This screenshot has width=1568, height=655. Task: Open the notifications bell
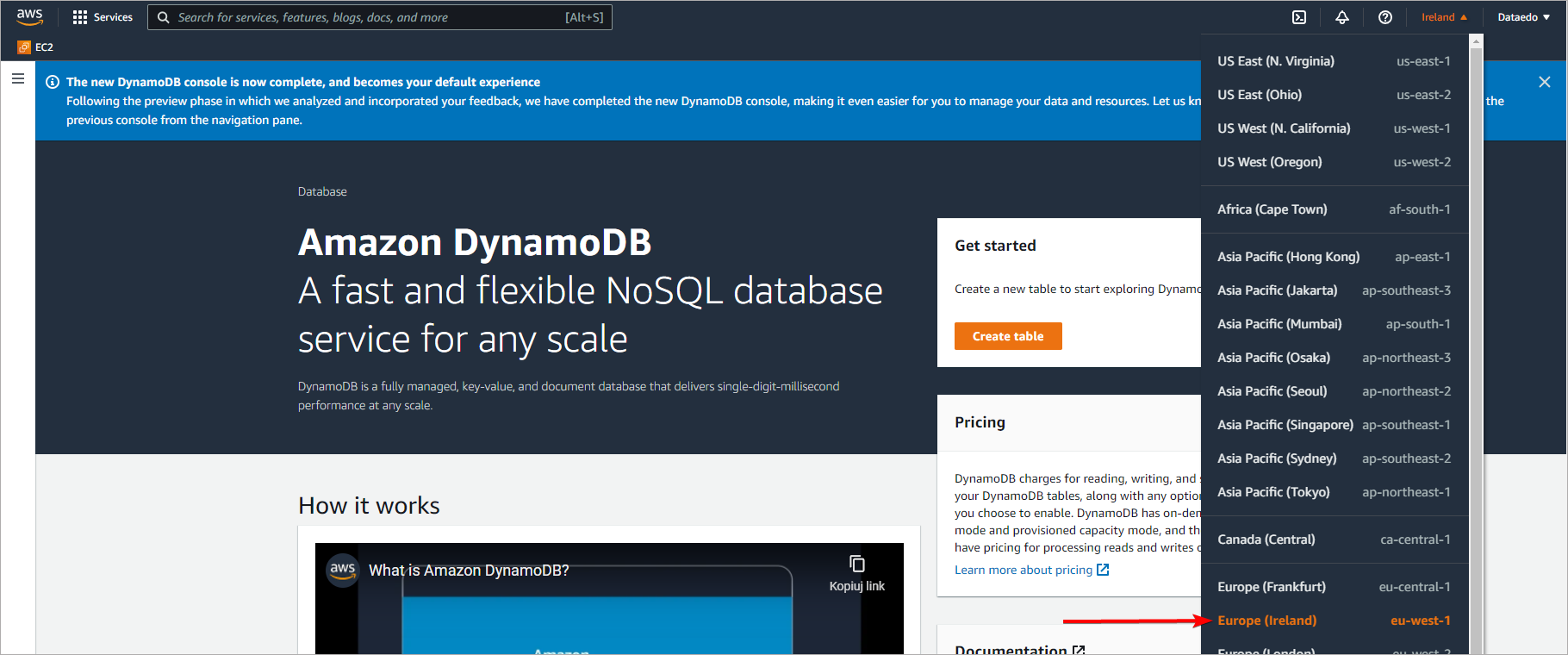coord(1342,17)
